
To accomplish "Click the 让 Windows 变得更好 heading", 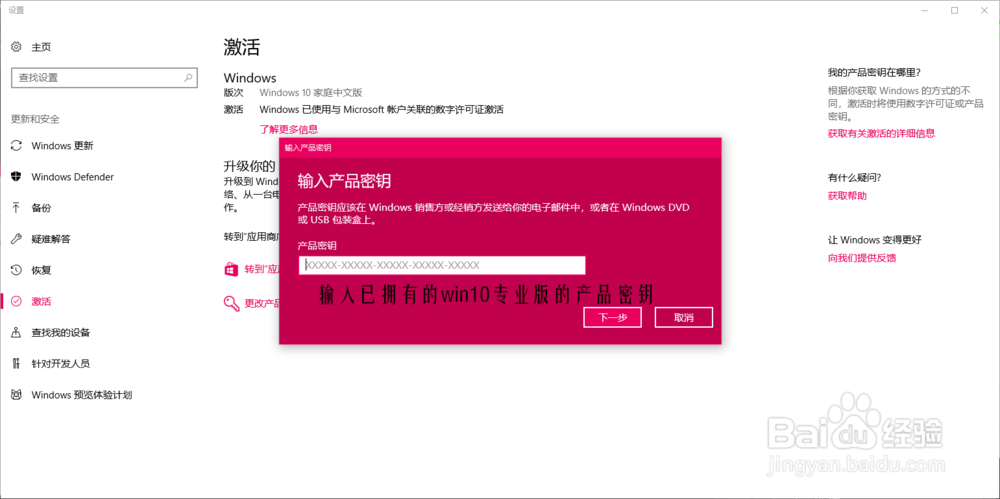I will pyautogui.click(x=874, y=240).
